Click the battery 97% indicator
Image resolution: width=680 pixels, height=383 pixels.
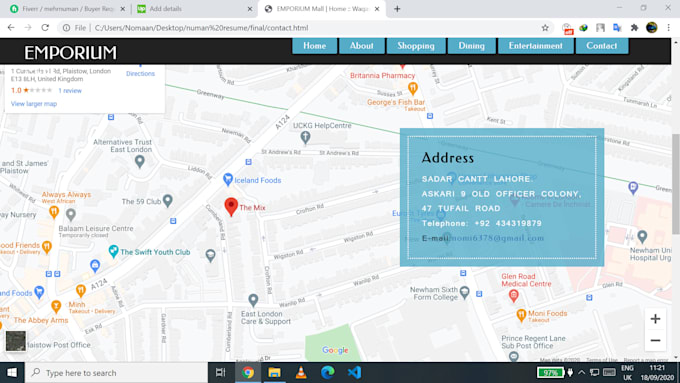(550, 373)
